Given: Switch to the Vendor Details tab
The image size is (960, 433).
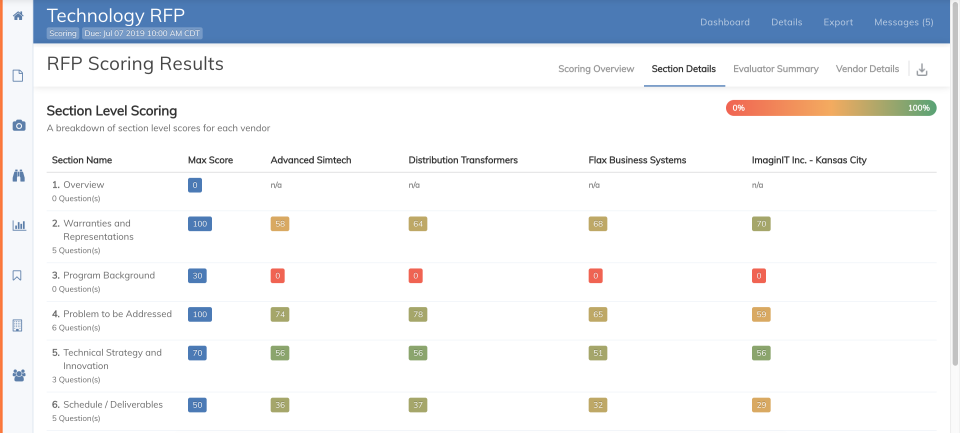Looking at the screenshot, I should click(x=867, y=69).
